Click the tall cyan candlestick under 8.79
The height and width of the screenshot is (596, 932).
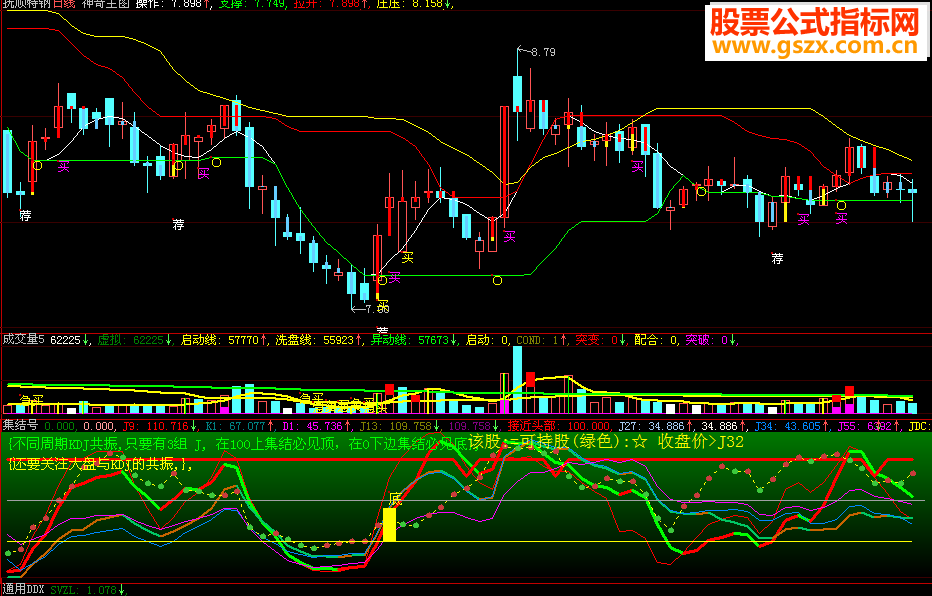(x=517, y=92)
